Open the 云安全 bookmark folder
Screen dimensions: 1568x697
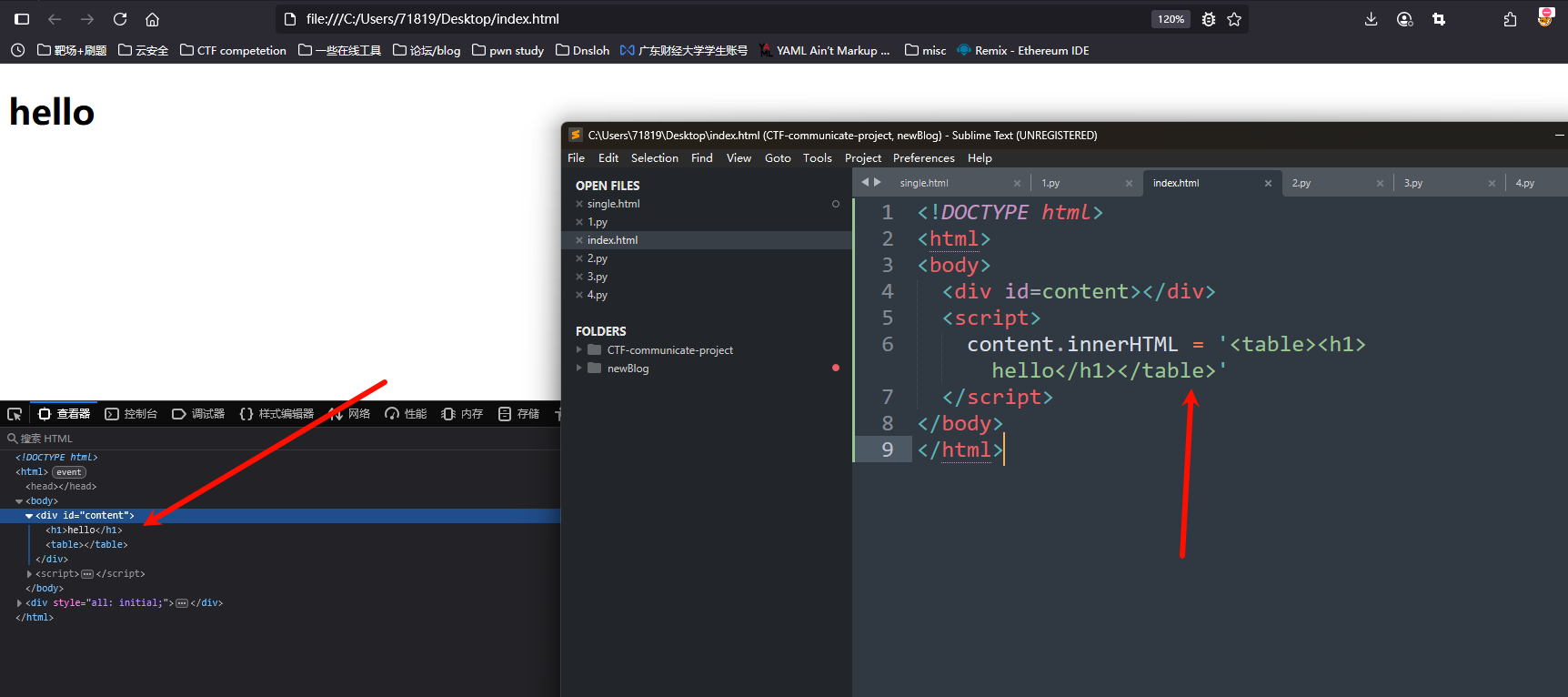click(144, 50)
